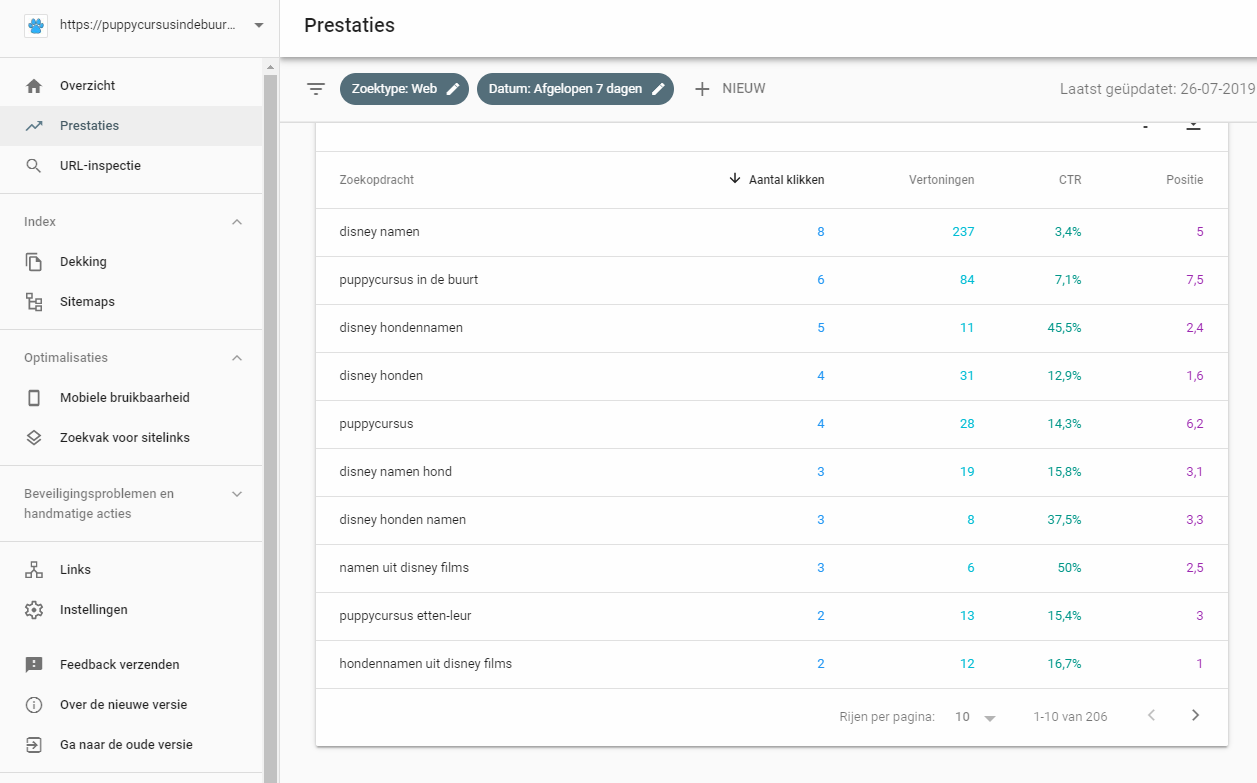Click the Zoekopdracht column header
This screenshot has width=1257, height=783.
pos(377,180)
